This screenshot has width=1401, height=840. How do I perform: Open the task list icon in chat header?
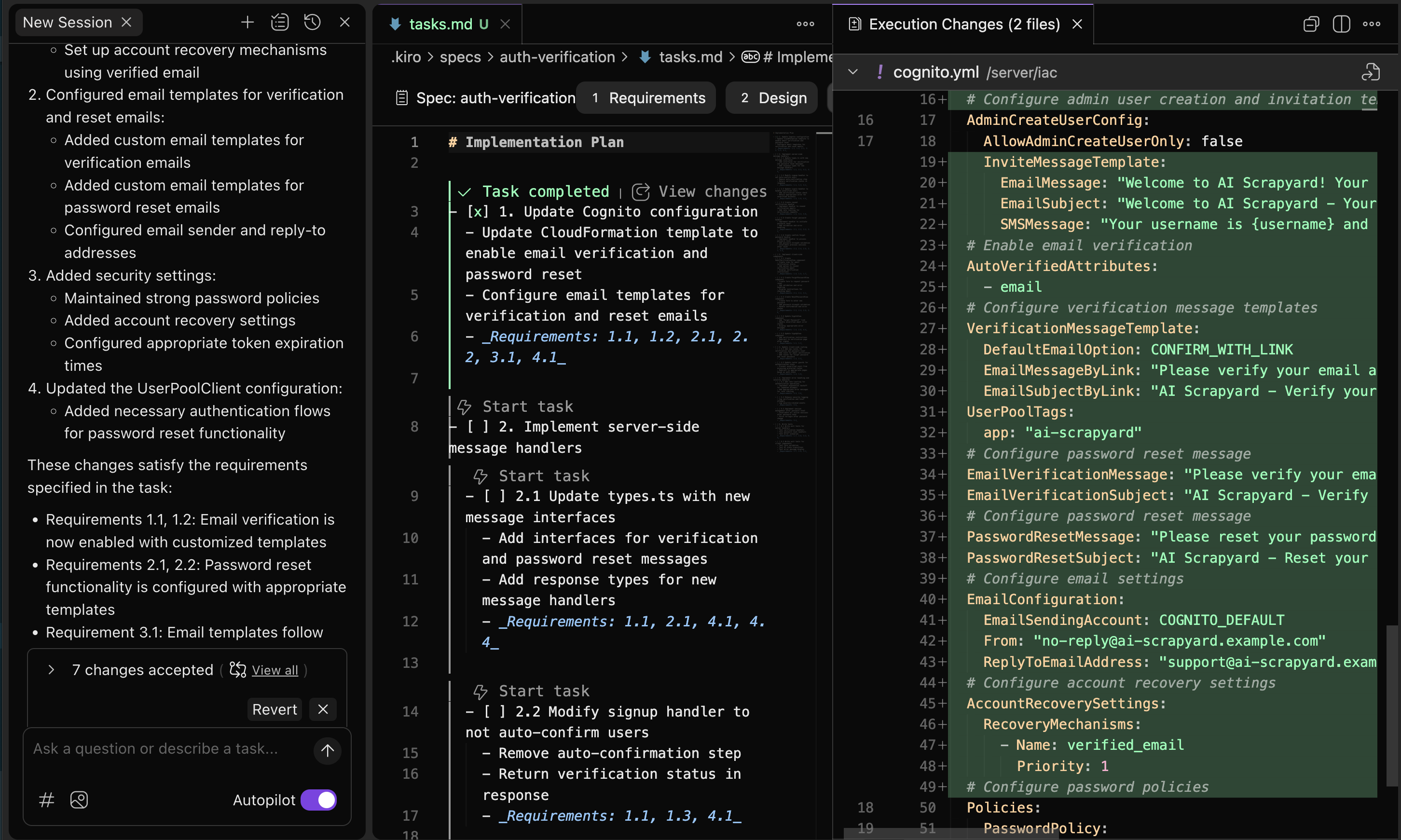[x=280, y=22]
